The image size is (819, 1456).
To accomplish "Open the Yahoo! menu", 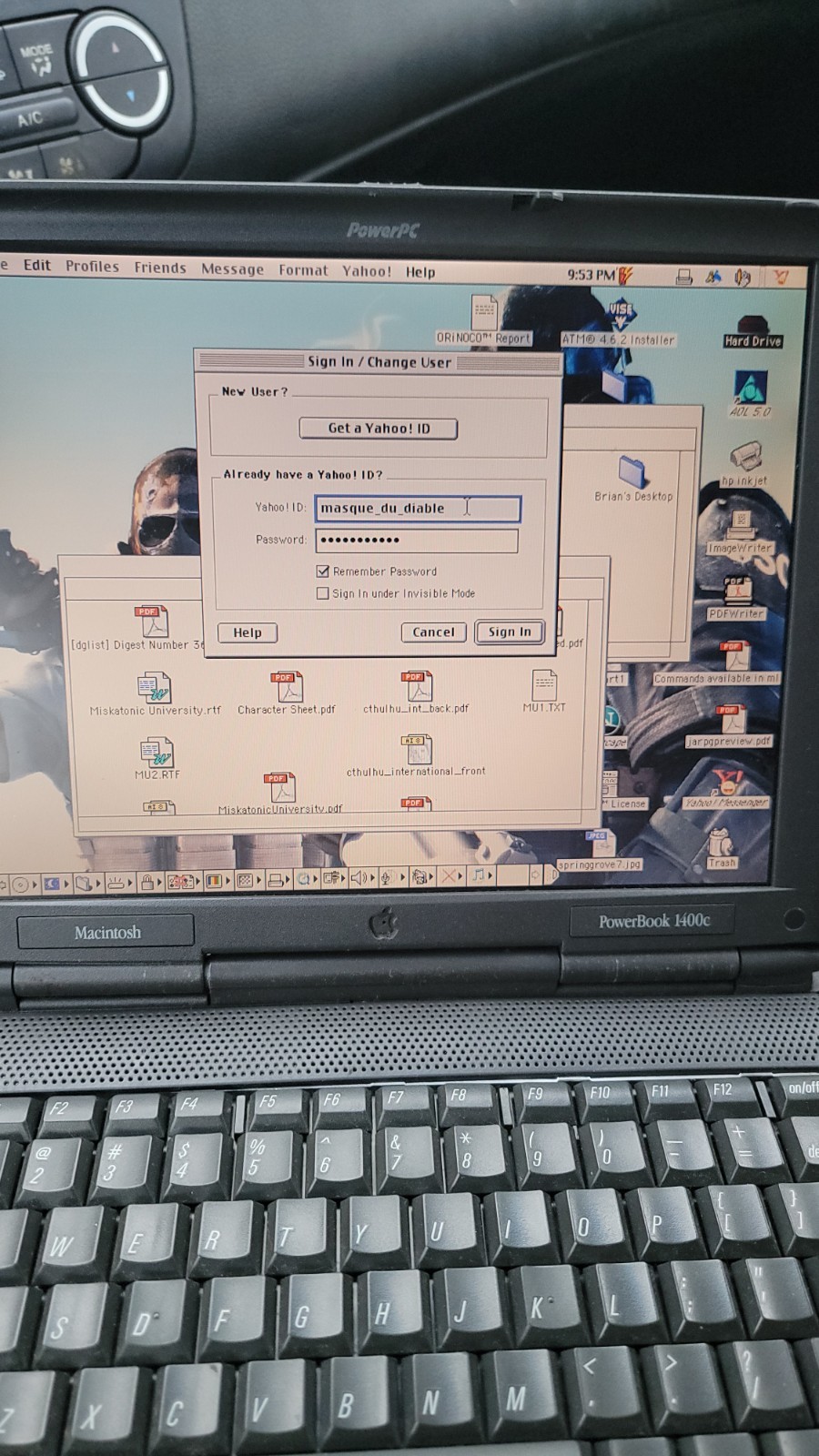I will point(367,271).
